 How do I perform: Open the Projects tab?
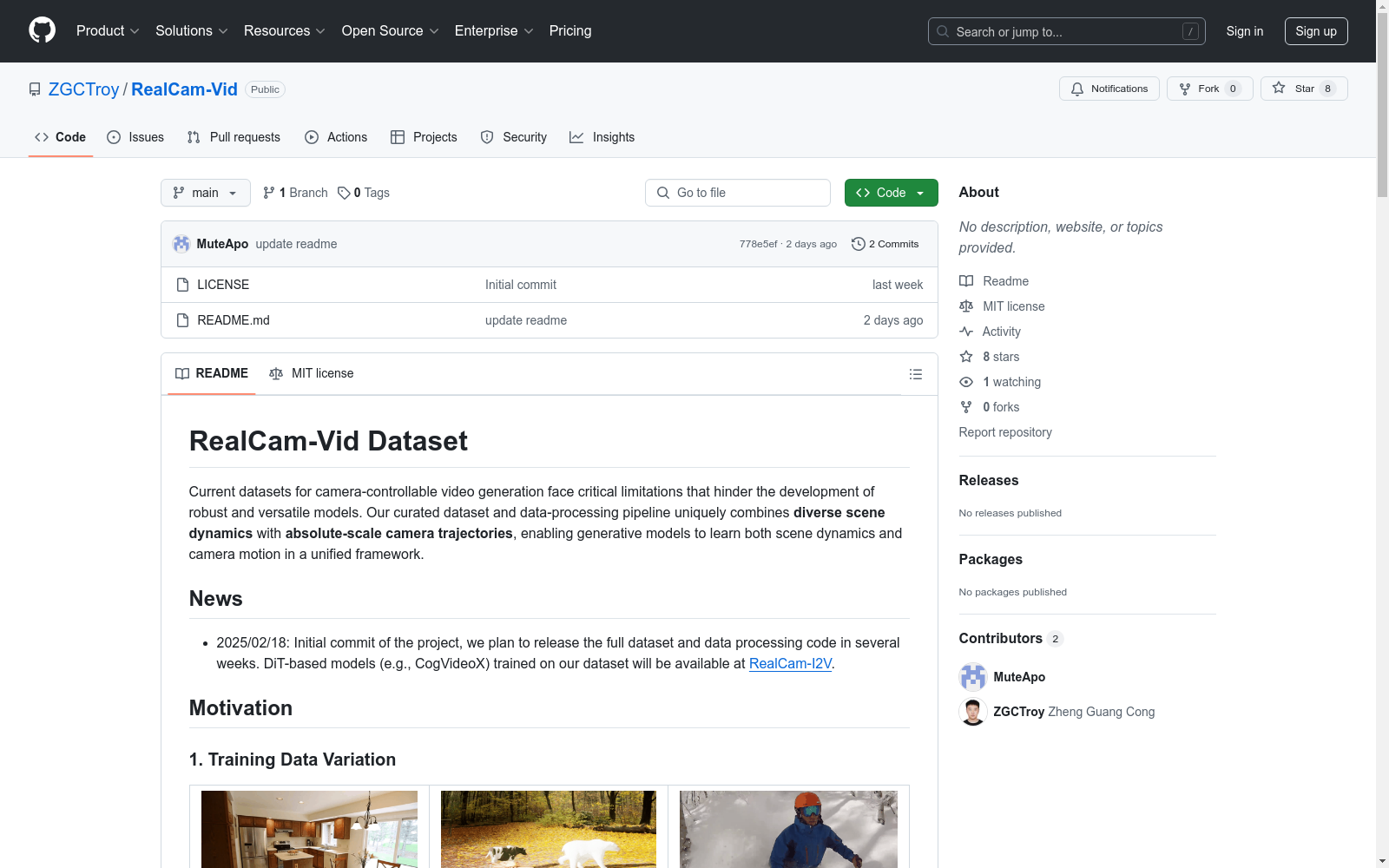click(x=424, y=137)
